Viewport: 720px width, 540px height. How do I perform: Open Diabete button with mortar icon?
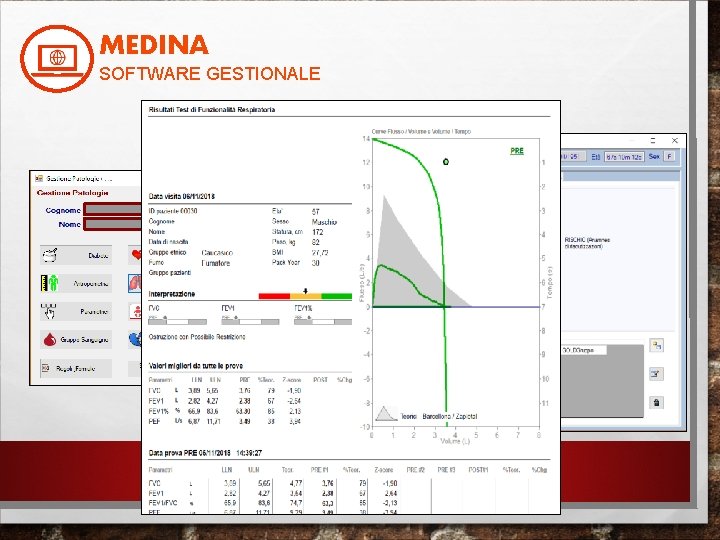[76, 255]
